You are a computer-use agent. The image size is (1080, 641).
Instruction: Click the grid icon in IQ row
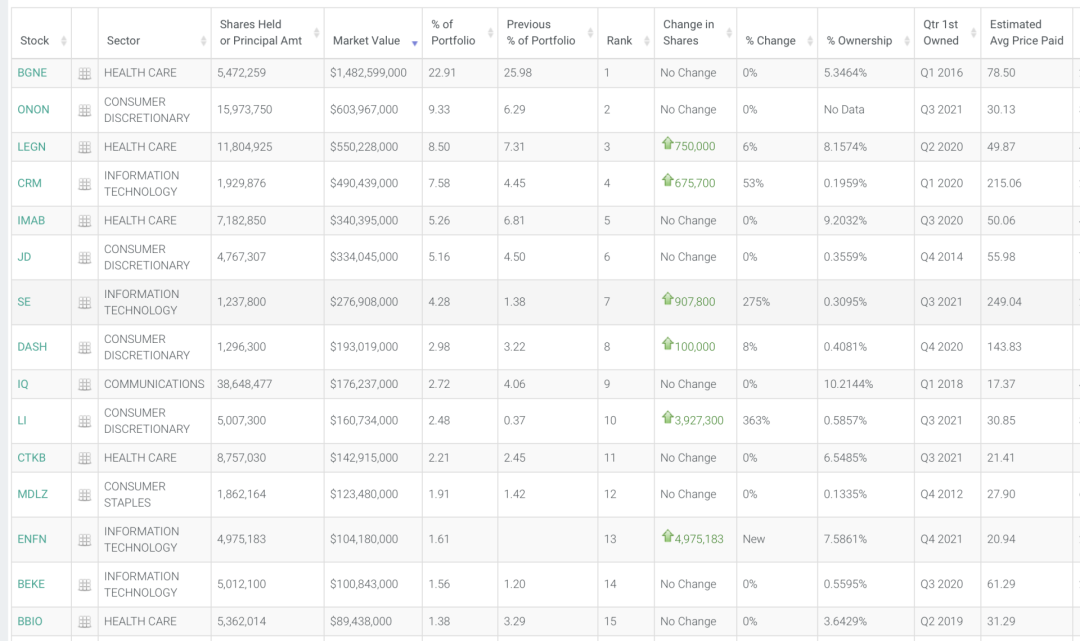[x=85, y=385]
